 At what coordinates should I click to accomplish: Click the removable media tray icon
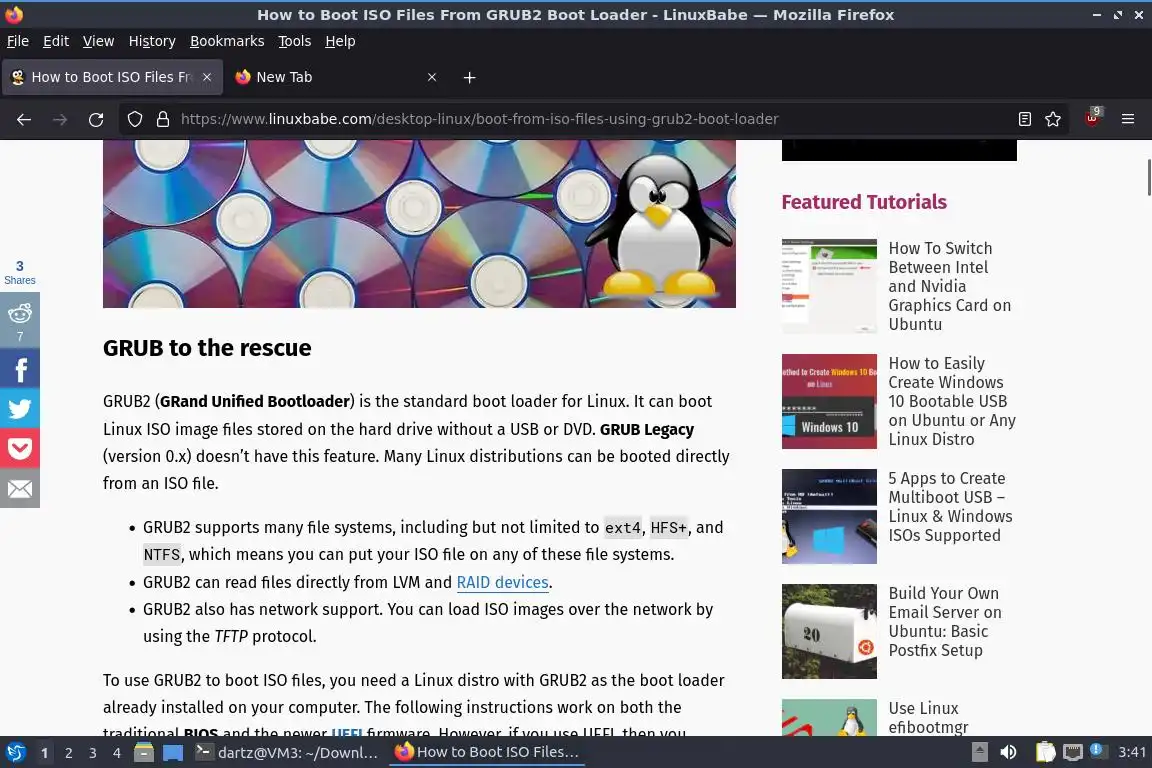[x=979, y=753]
